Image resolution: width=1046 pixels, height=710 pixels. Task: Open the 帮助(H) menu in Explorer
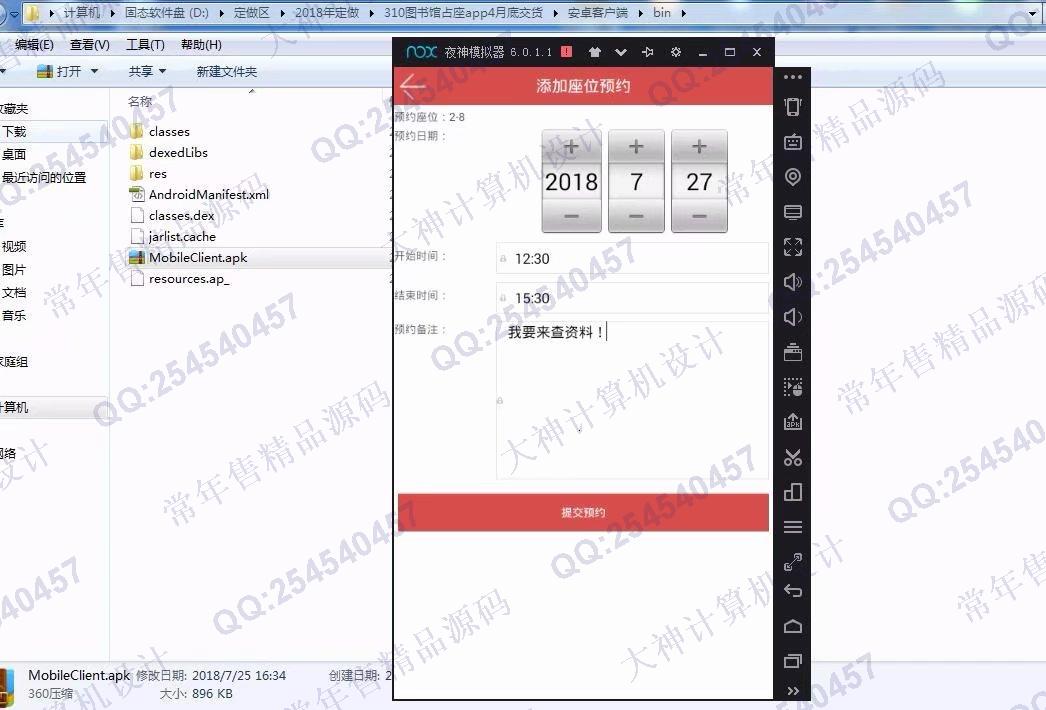(201, 45)
